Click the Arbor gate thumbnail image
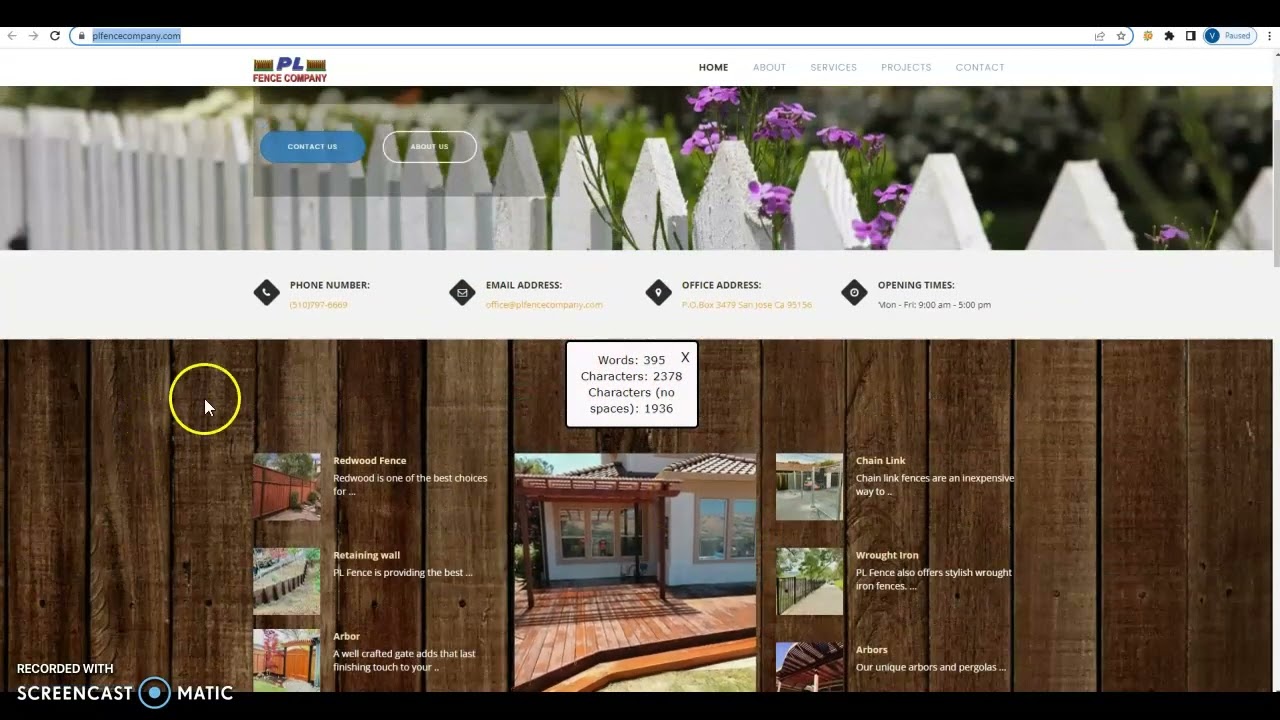The image size is (1280, 720). tap(287, 659)
